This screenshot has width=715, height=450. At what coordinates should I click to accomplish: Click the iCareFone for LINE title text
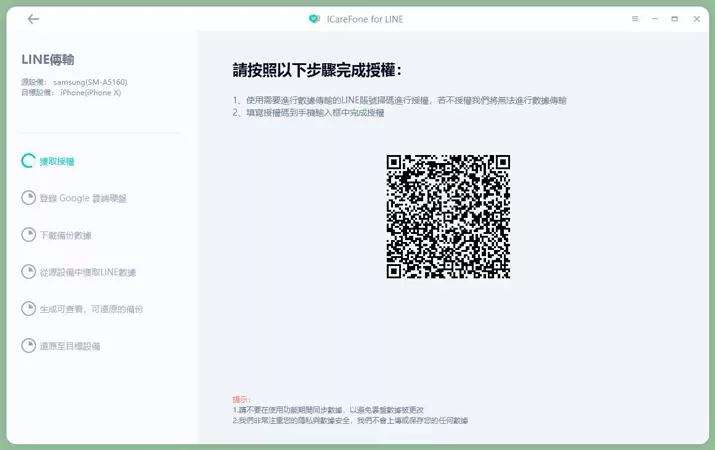pos(365,19)
